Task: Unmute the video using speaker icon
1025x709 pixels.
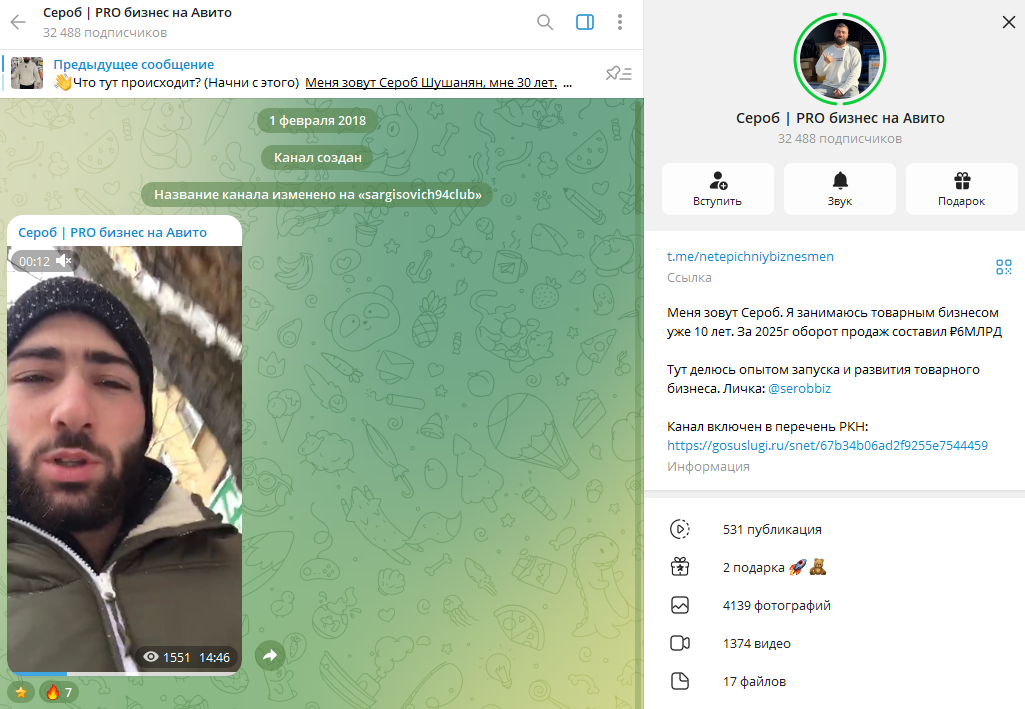Action: (x=64, y=261)
